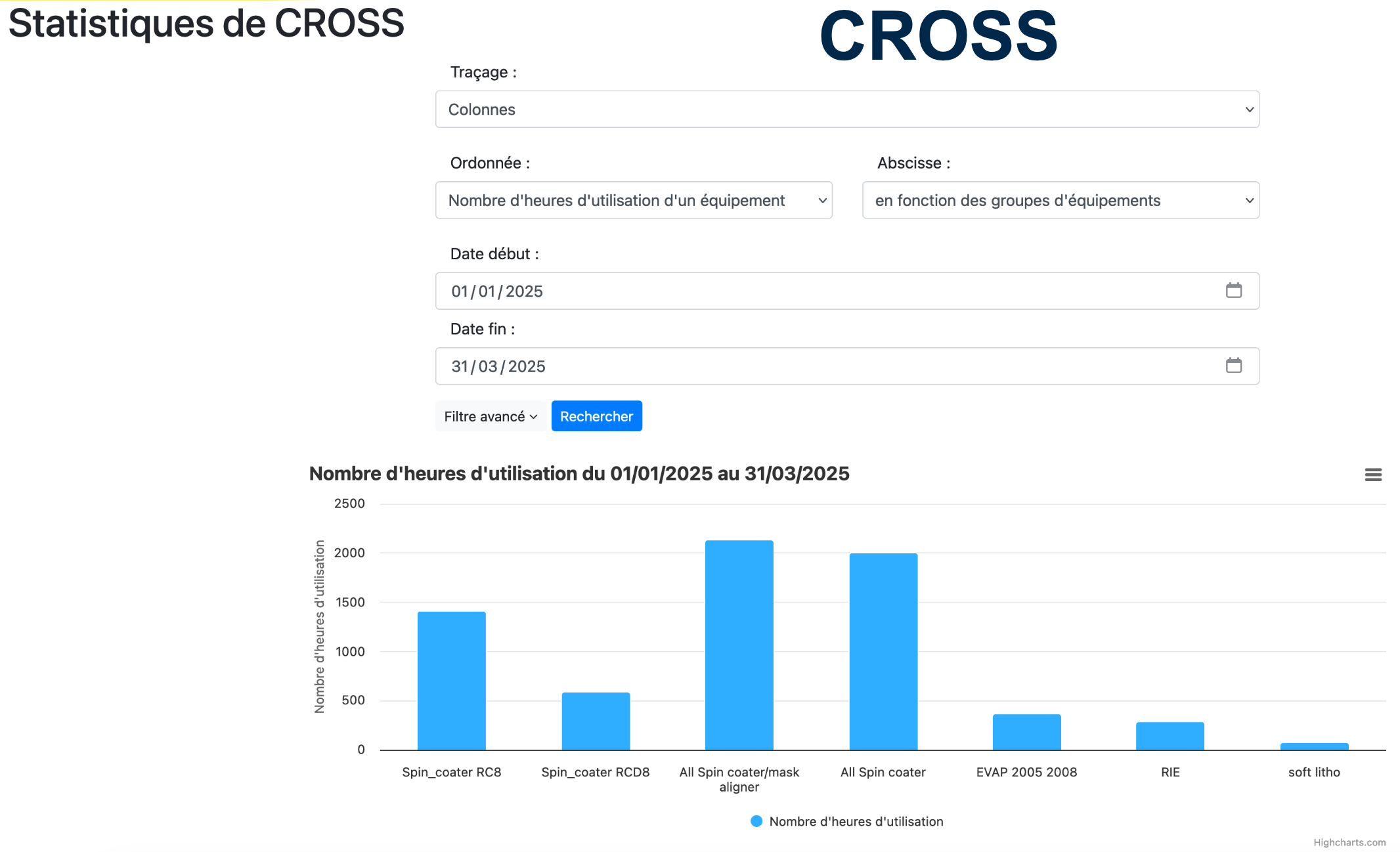Open the Traçage Colonnes dropdown
Image resolution: width=1400 pixels, height=852 pixels.
click(x=847, y=109)
